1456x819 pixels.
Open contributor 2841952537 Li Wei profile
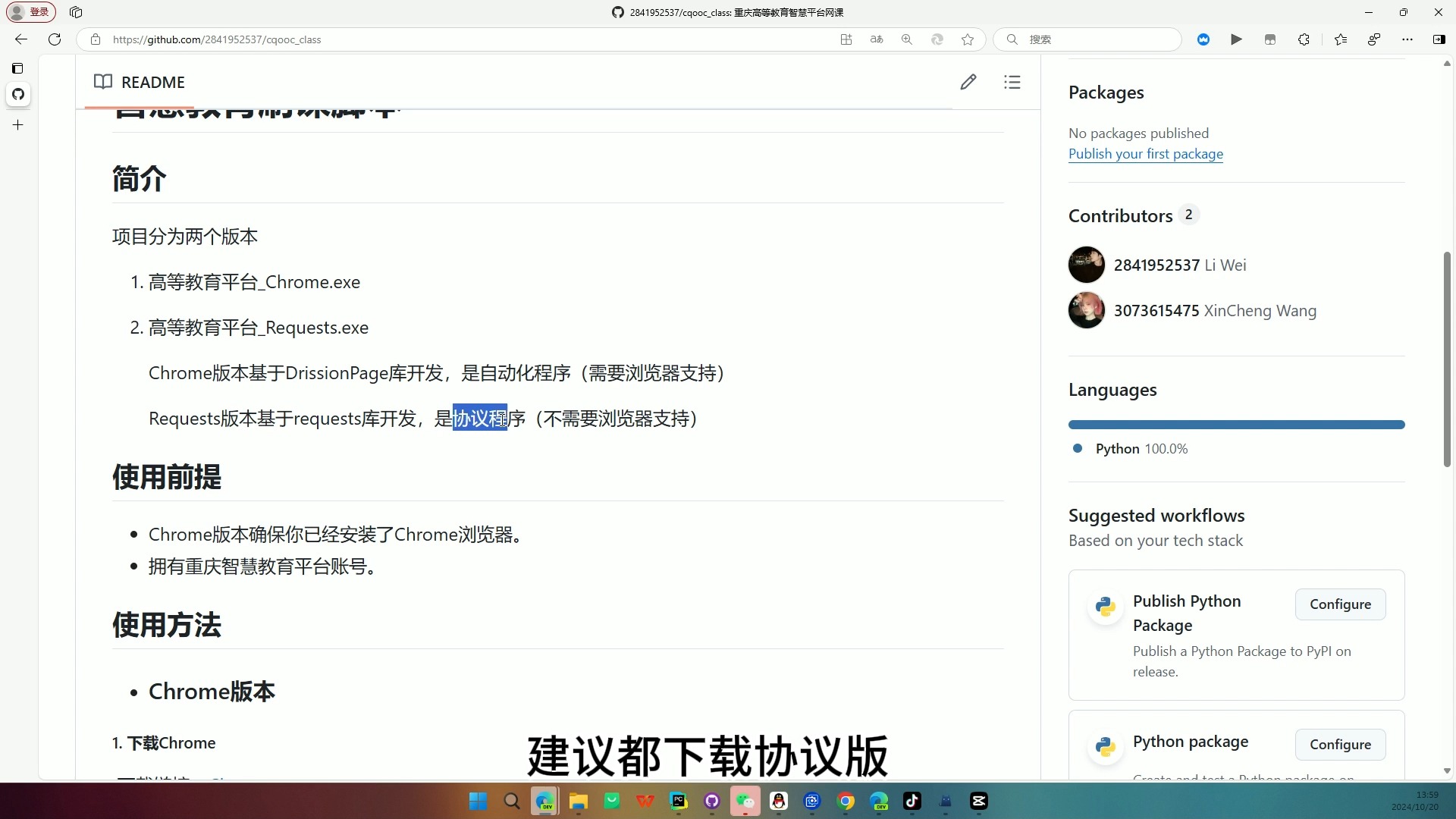point(1180,265)
